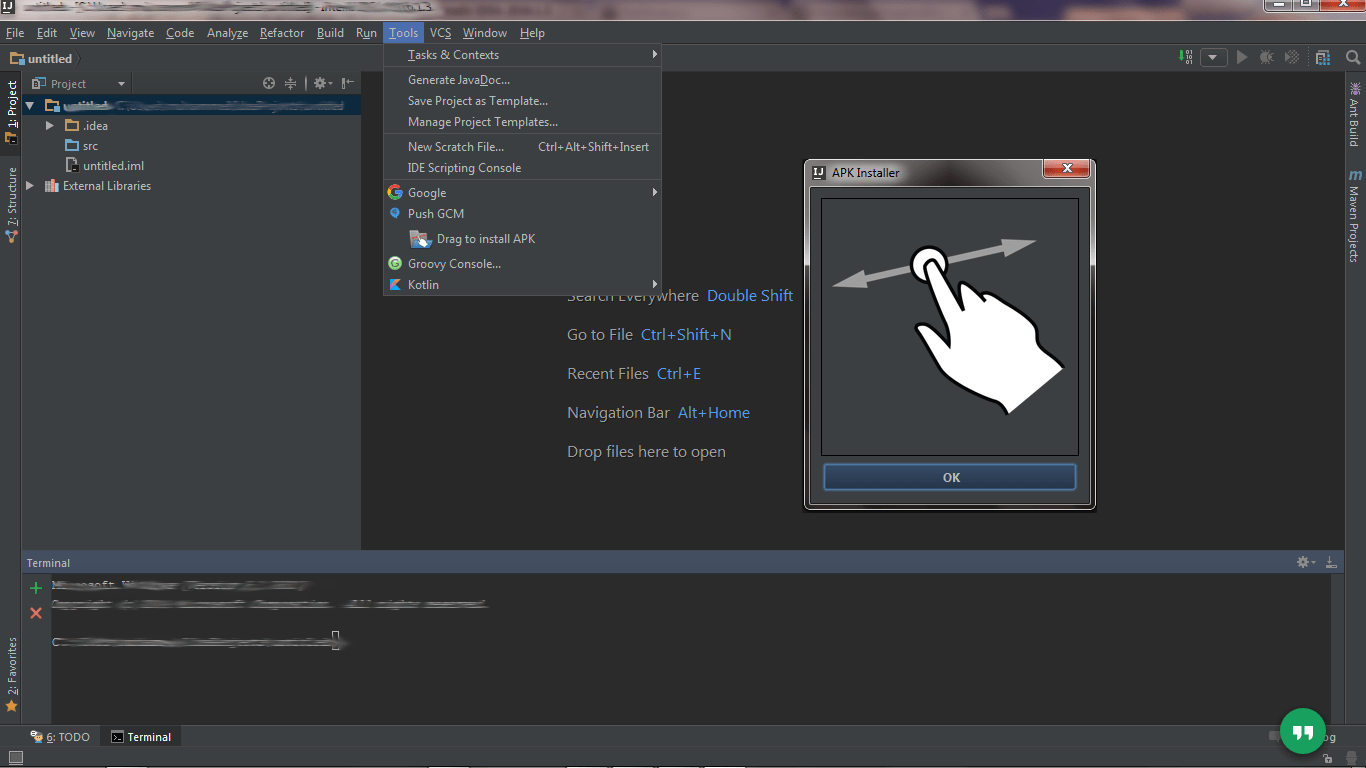Switch to the 6: TODO tool tab
This screenshot has height=768, width=1366.
tap(60, 737)
